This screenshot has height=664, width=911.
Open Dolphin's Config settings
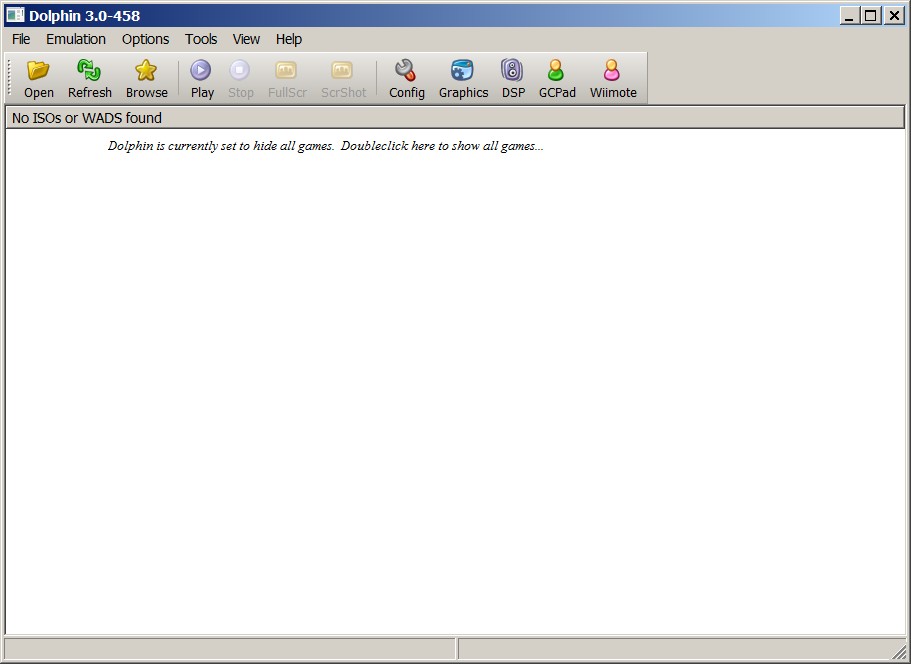pyautogui.click(x=406, y=77)
